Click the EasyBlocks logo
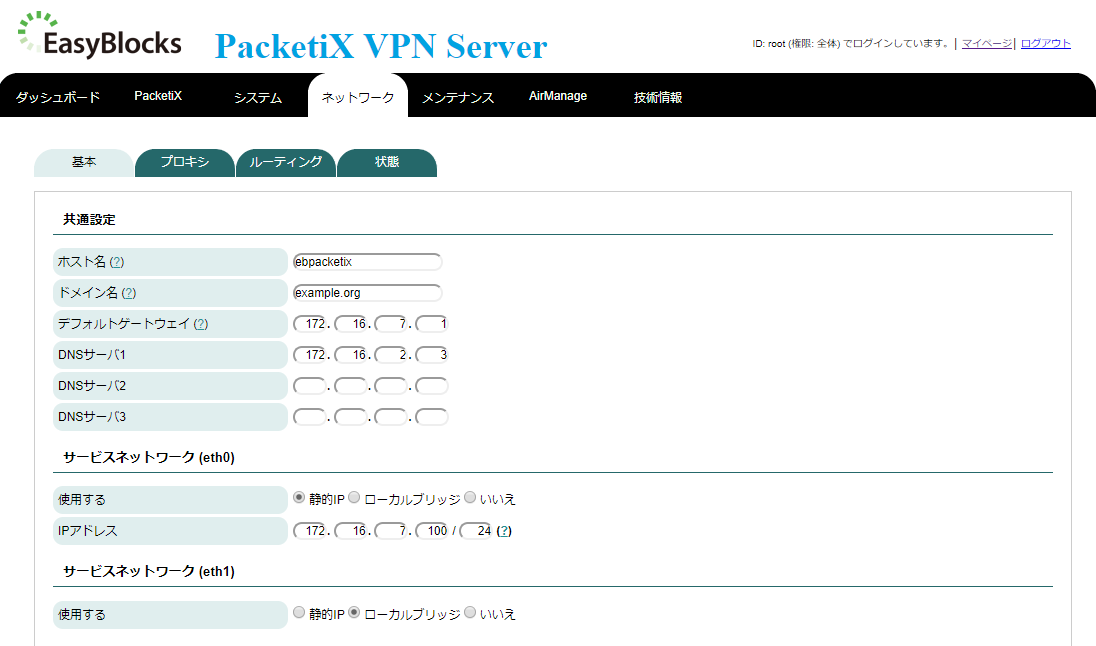Viewport: 1096px width, 646px height. click(x=100, y=34)
